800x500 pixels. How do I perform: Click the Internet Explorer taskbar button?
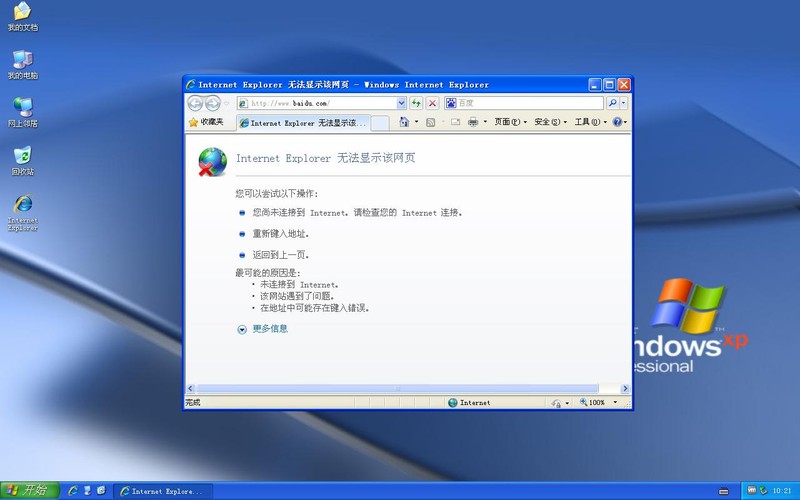coord(163,491)
